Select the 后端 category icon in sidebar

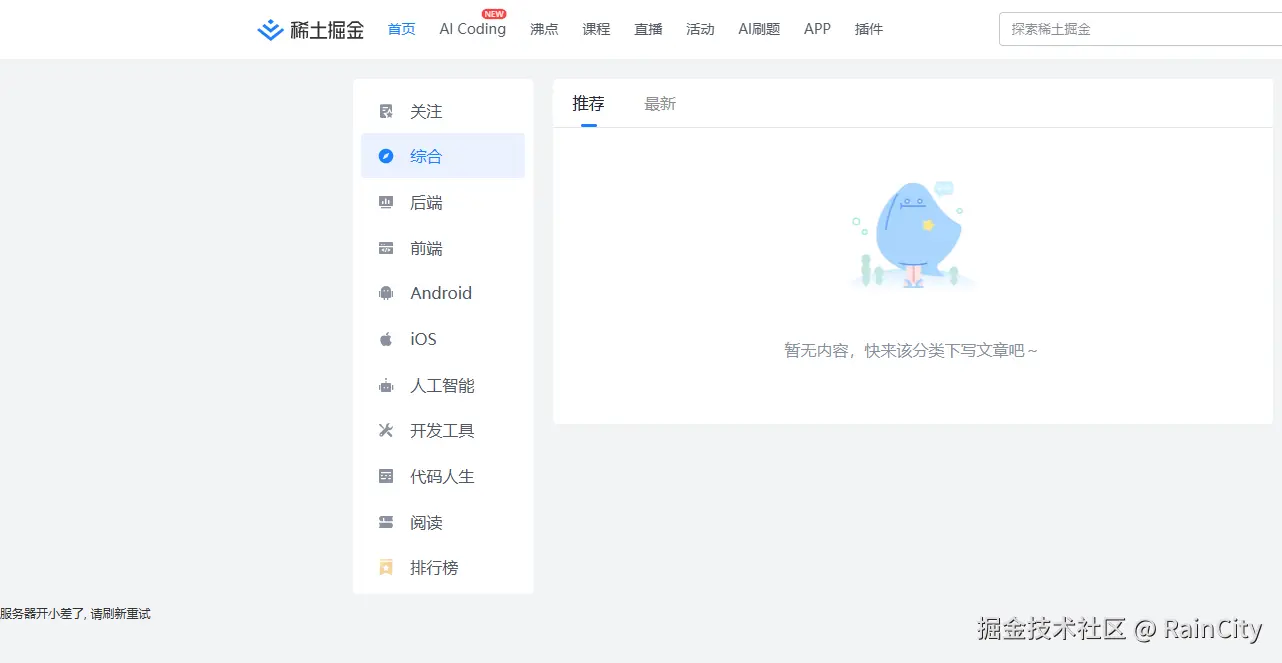386,202
